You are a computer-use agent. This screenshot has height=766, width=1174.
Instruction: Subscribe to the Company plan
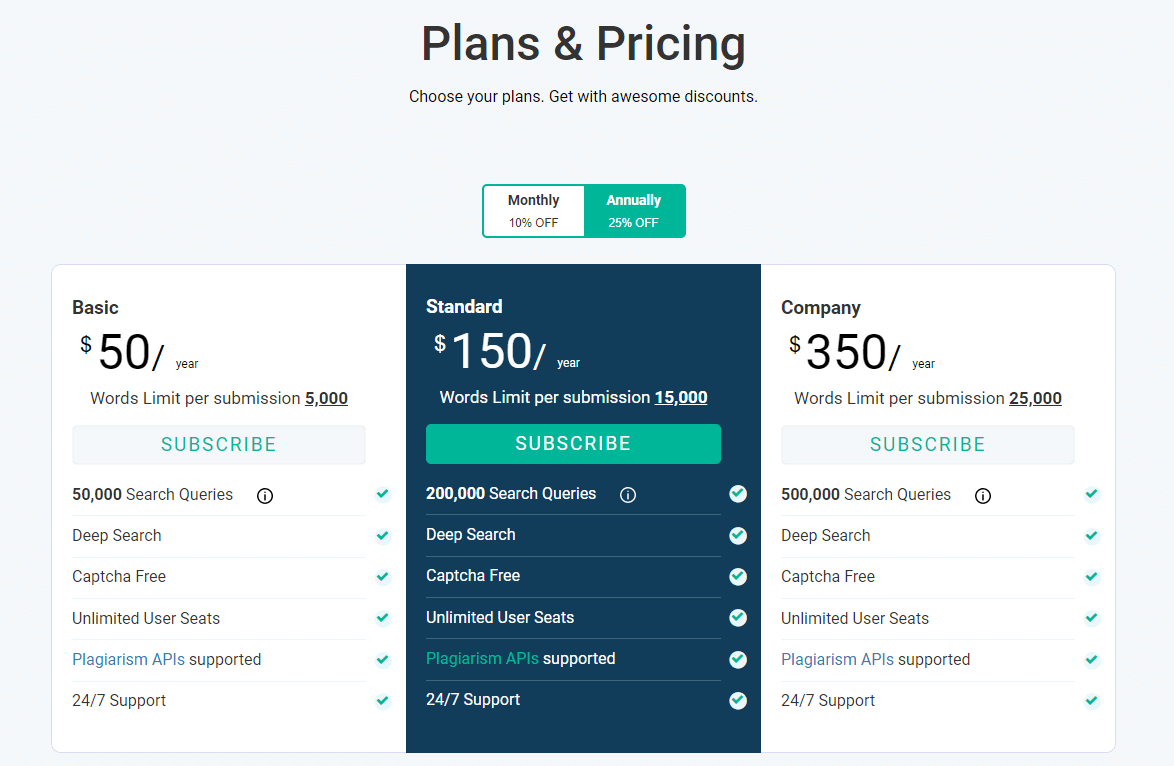(928, 445)
